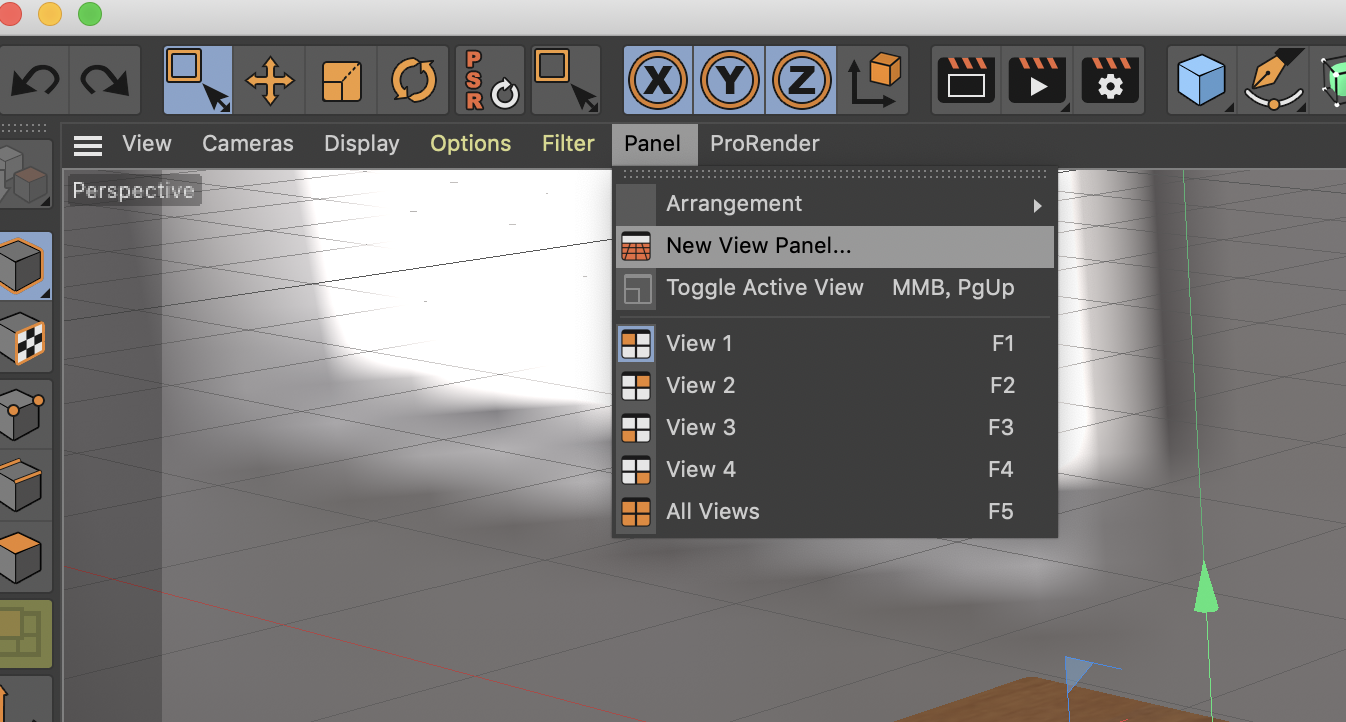Select the Move tool
1346x722 pixels.
[269, 80]
